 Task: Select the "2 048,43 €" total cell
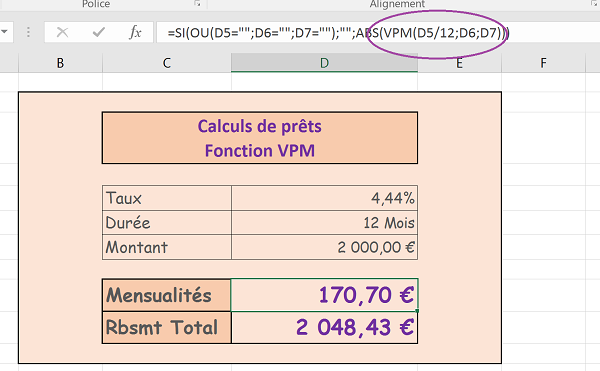[x=324, y=327]
